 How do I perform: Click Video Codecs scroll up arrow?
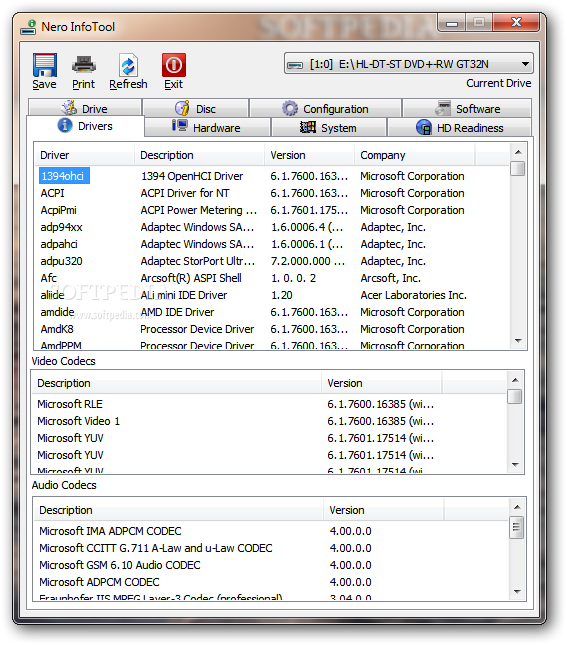(x=515, y=380)
